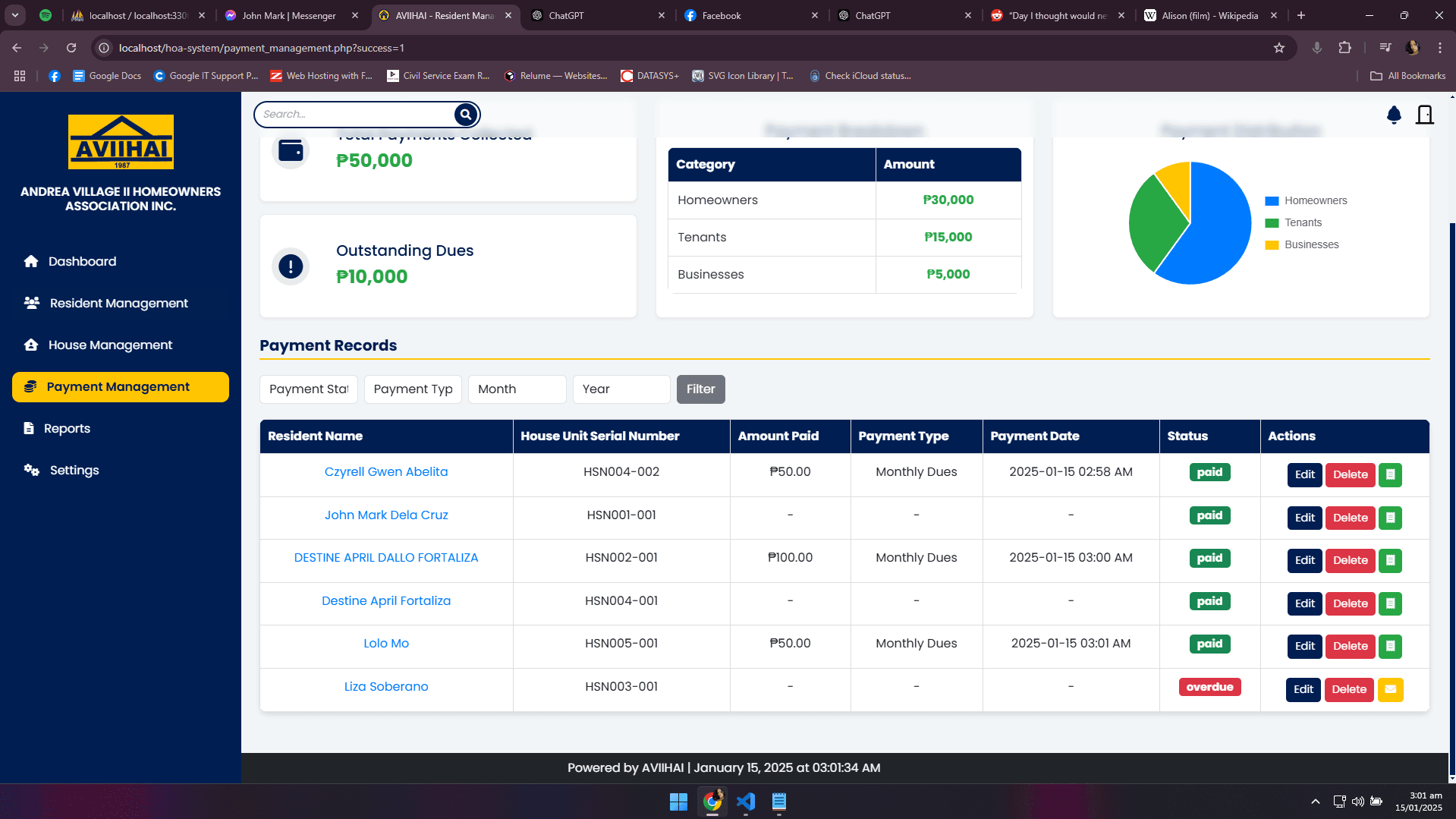Delete the John Mark Dela Cruz record

click(x=1350, y=518)
